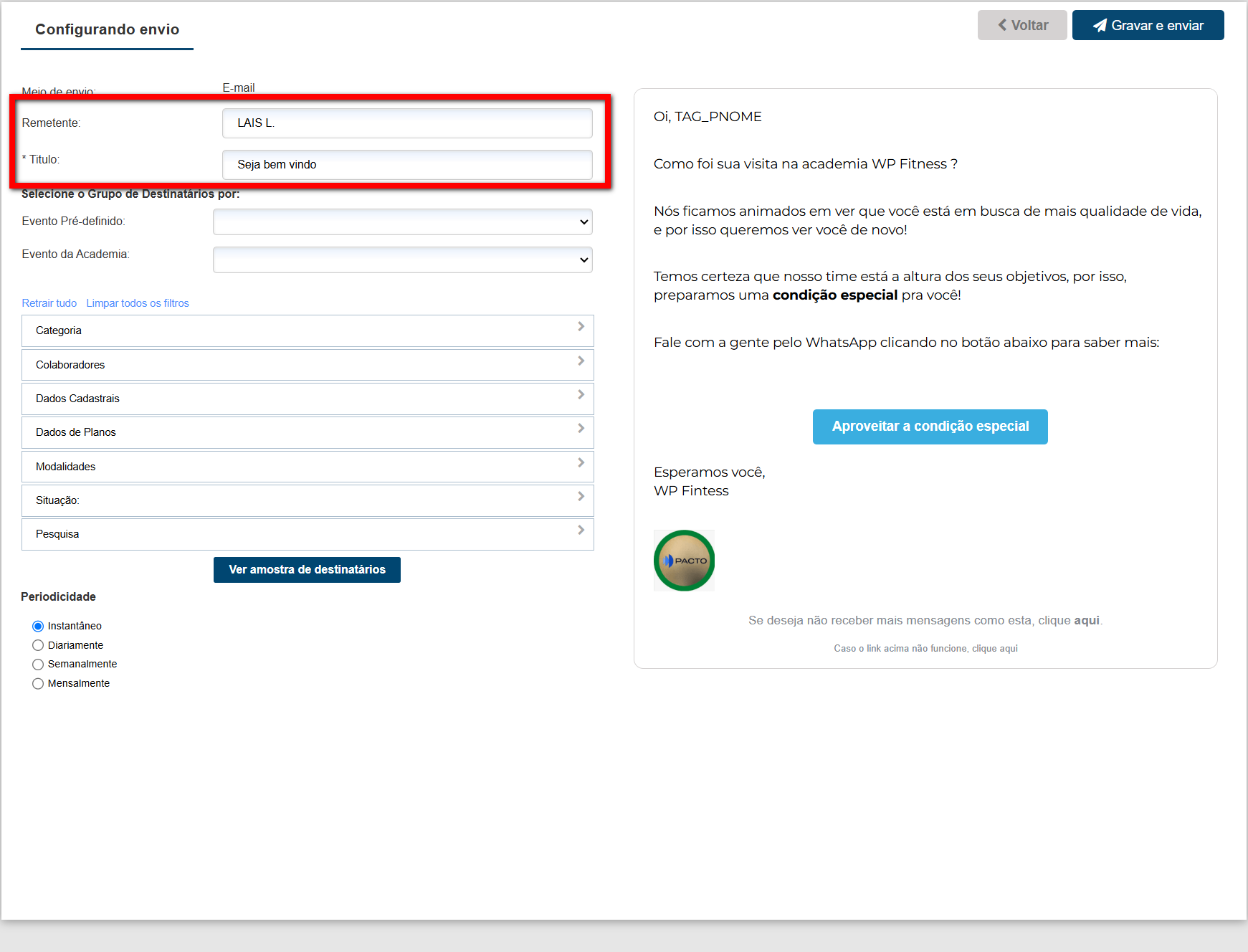The image size is (1248, 952).
Task: Click the Retrair tudo link
Action: pyautogui.click(x=49, y=303)
